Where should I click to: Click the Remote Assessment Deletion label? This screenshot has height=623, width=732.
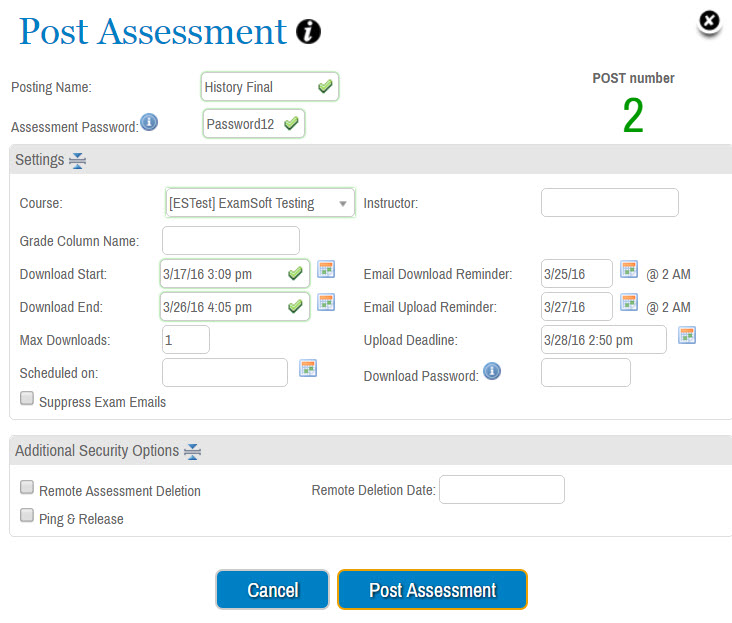[x=120, y=491]
